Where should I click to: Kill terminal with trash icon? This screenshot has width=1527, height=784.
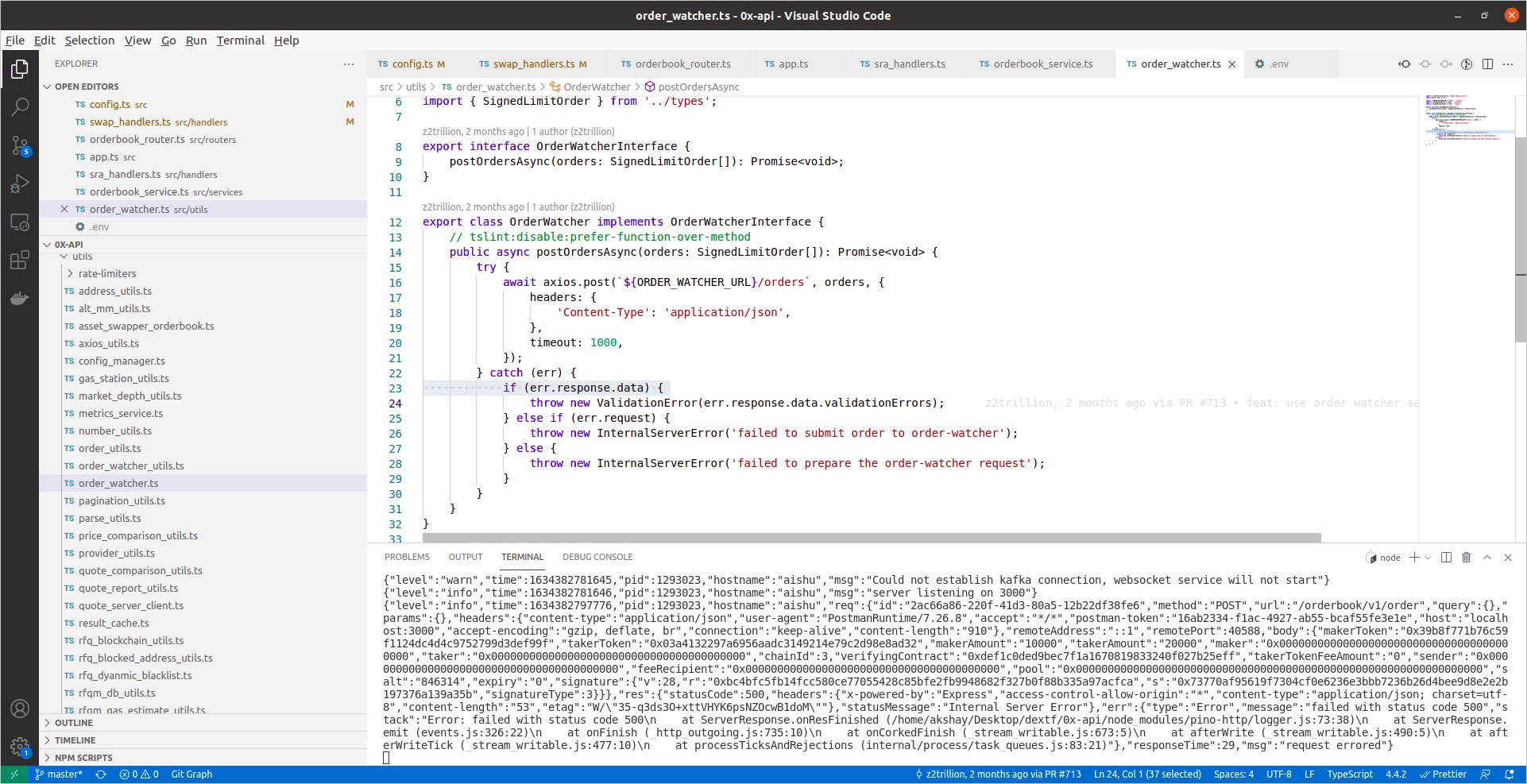click(x=1467, y=558)
